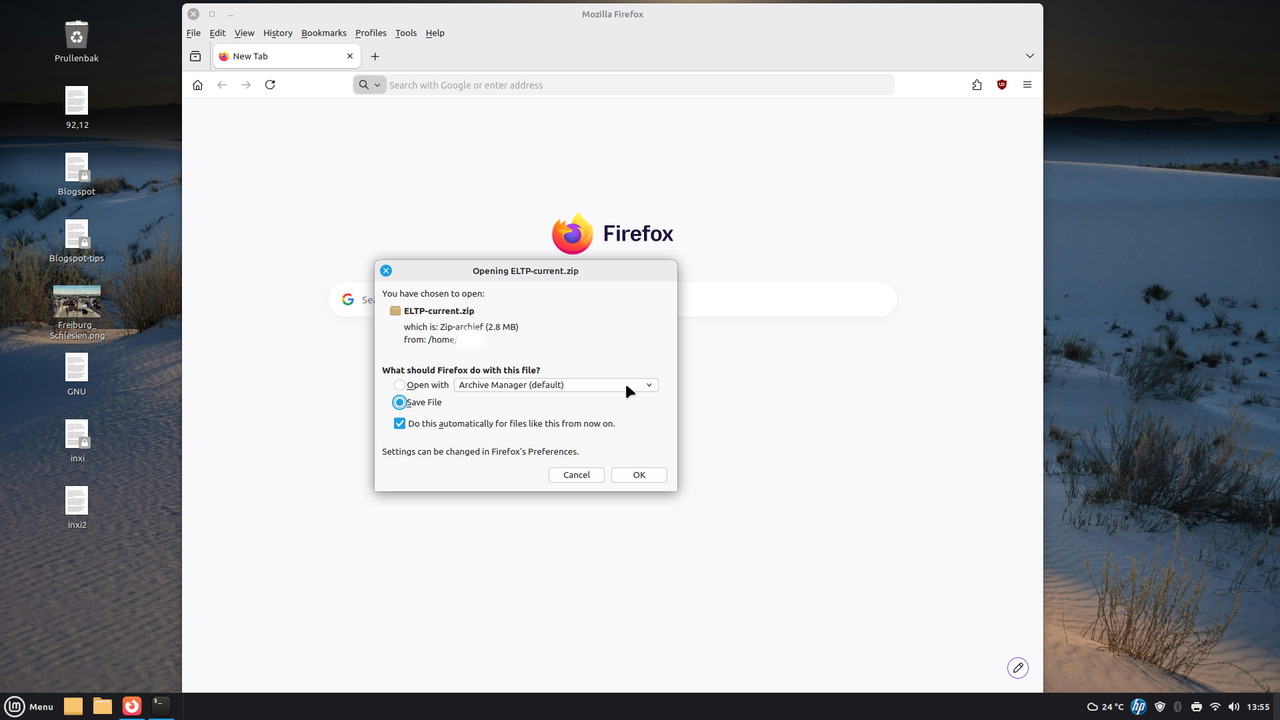This screenshot has width=1280, height=720.
Task: Open the View menu
Action: pyautogui.click(x=244, y=33)
